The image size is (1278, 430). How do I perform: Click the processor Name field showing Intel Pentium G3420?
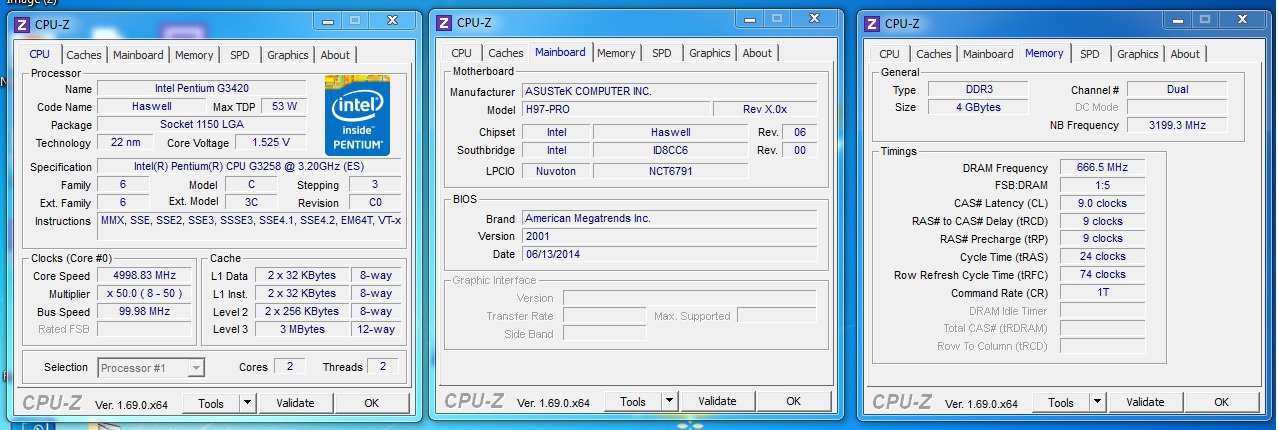click(x=201, y=89)
